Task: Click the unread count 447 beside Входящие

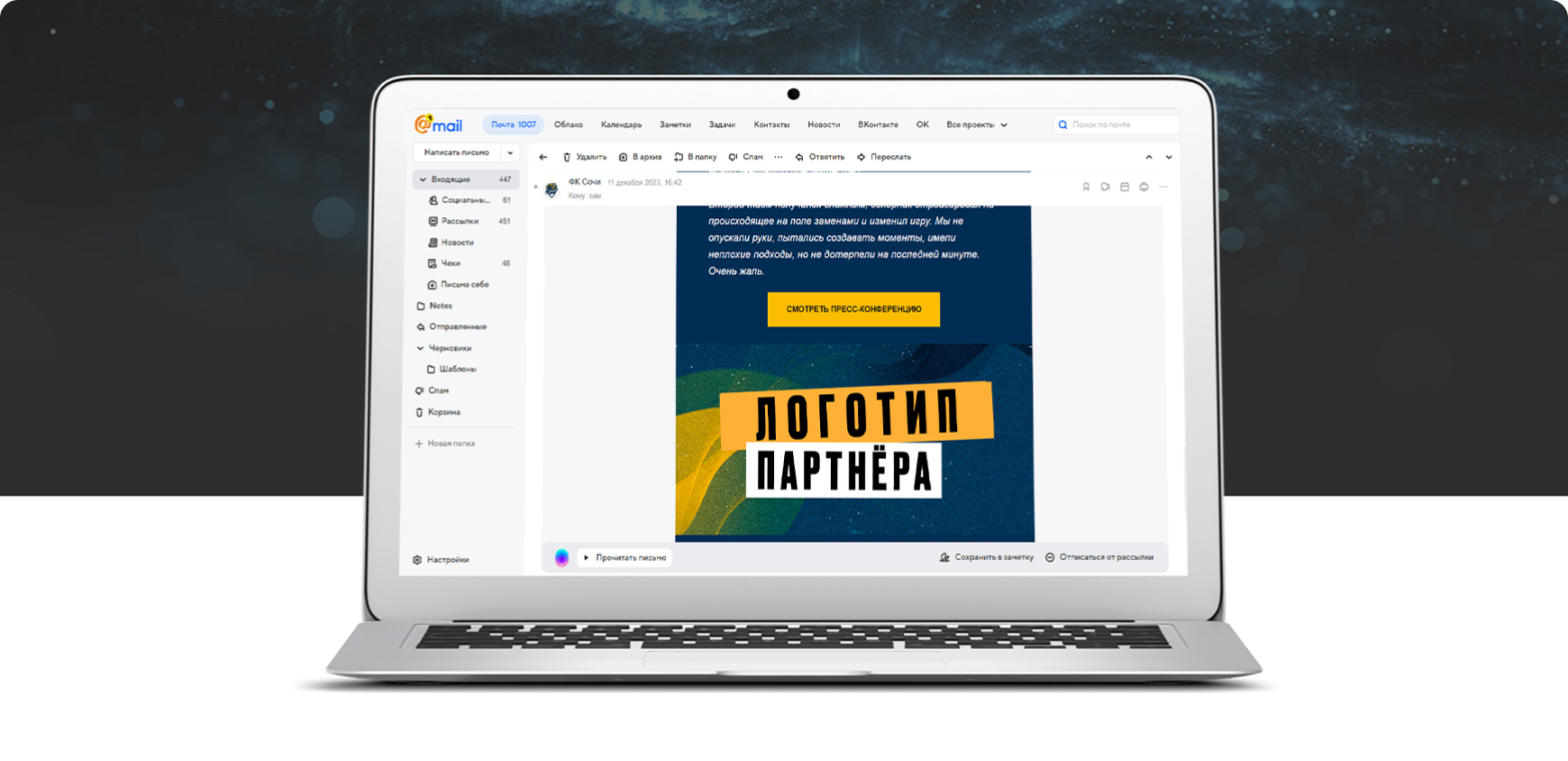Action: tap(505, 179)
